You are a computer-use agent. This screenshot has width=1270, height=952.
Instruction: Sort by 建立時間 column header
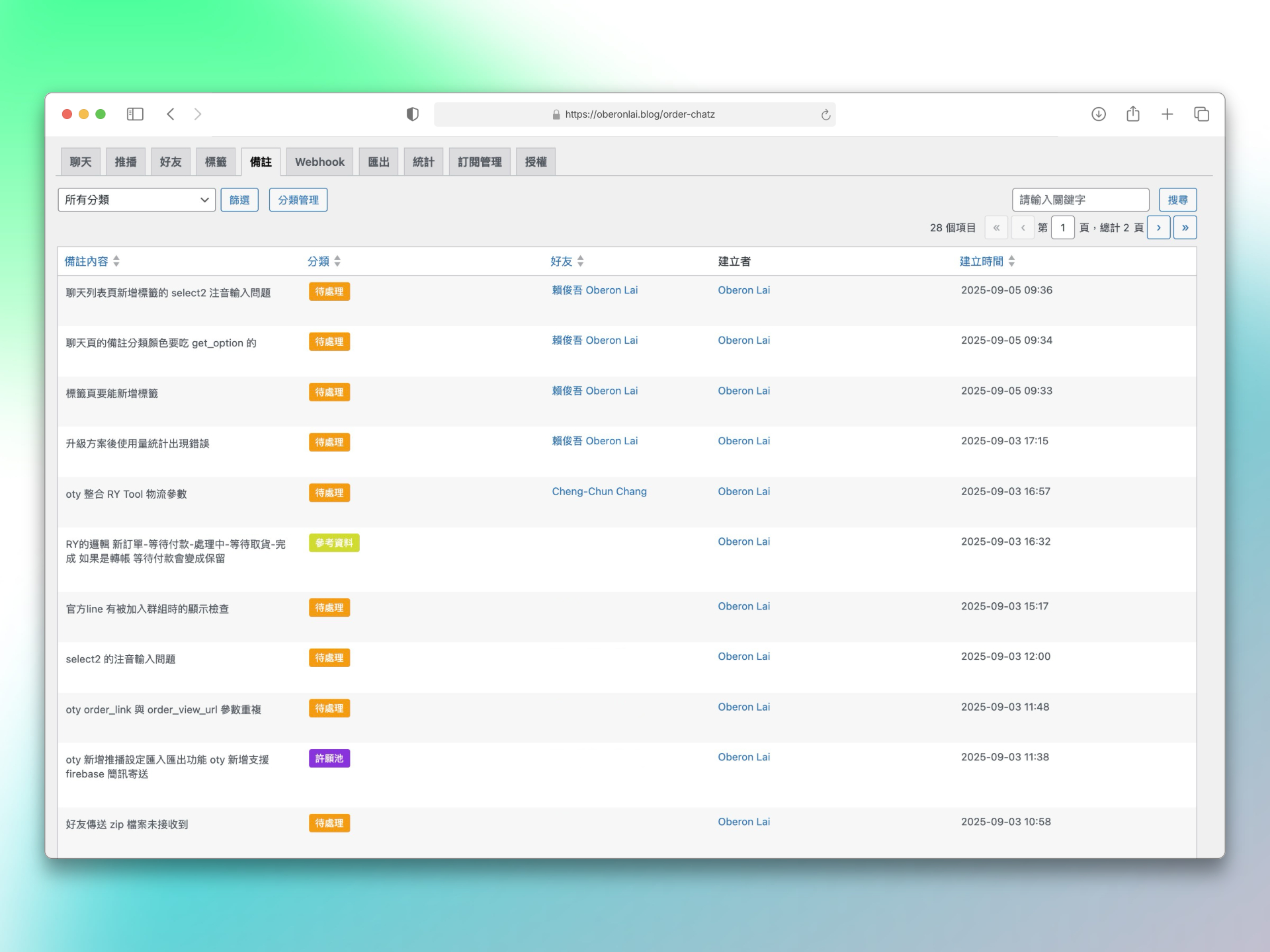click(981, 261)
